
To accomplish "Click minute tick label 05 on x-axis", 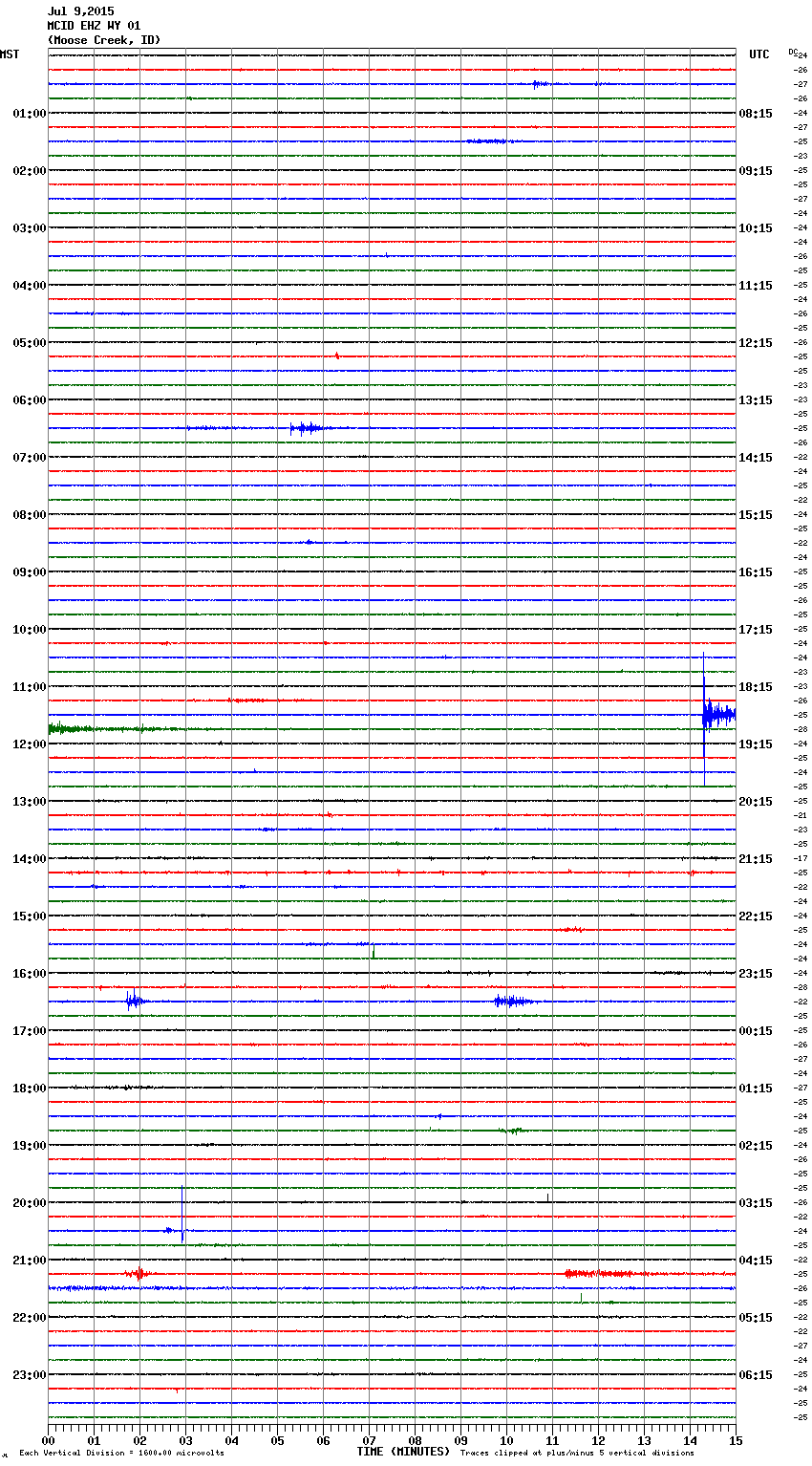I will [x=277, y=1440].
